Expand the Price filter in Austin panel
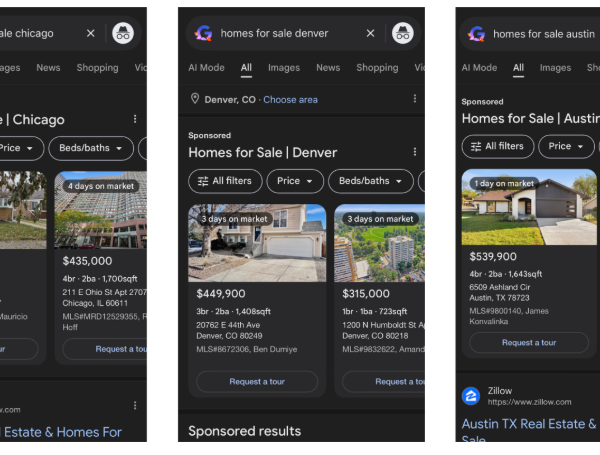 pos(566,146)
